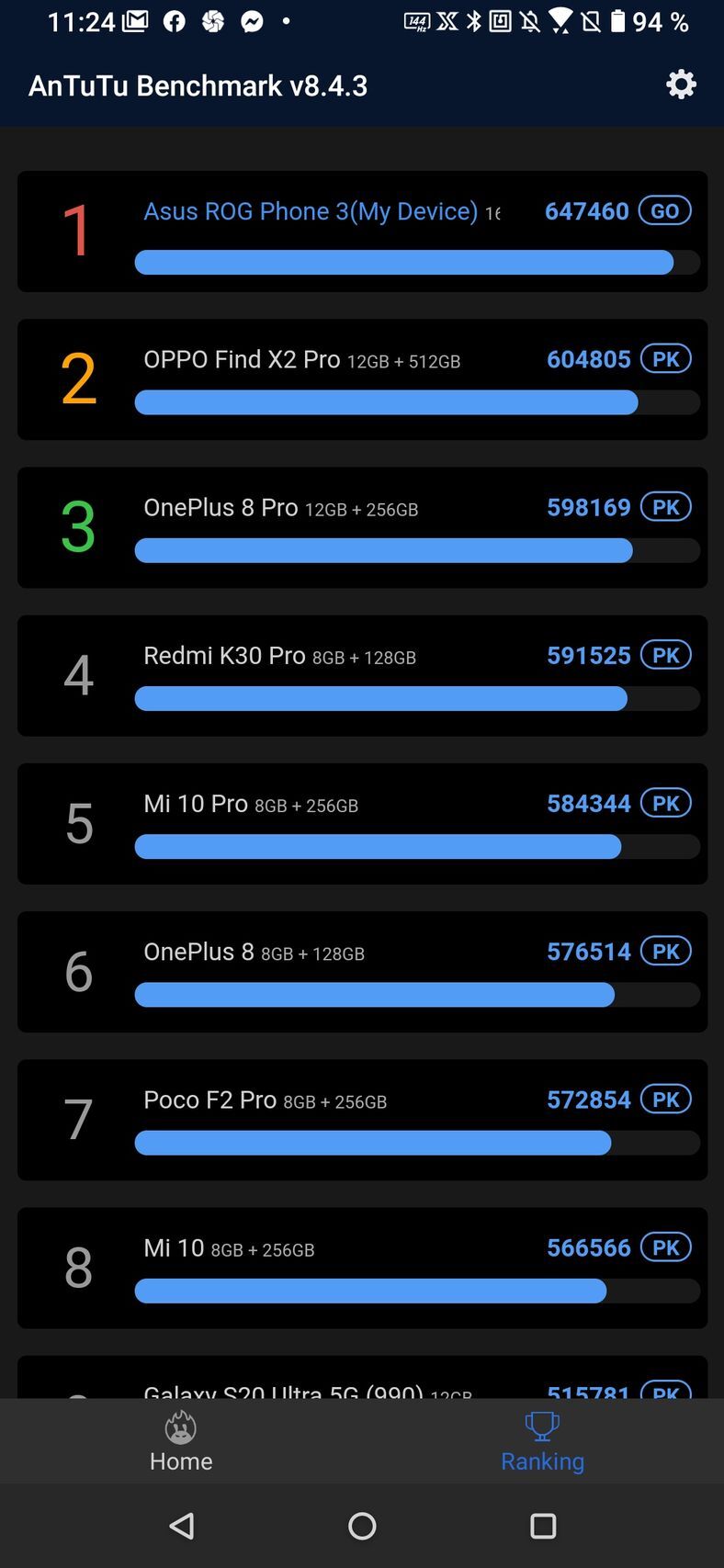Screen dimensions: 724x1568
Task: Tap the Ranking trophy icon
Action: 542,1424
